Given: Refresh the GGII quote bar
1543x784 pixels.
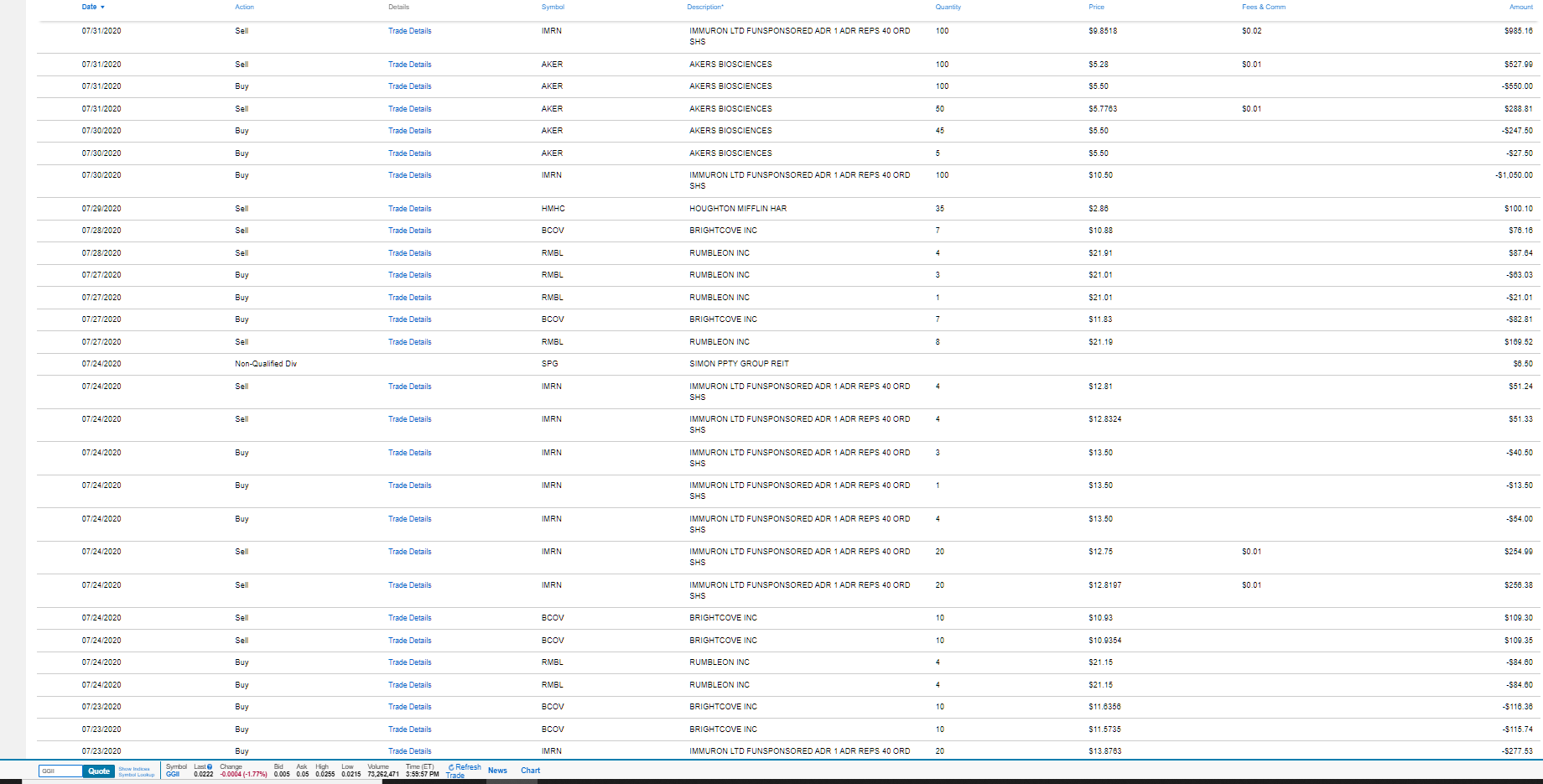Looking at the screenshot, I should pyautogui.click(x=465, y=767).
